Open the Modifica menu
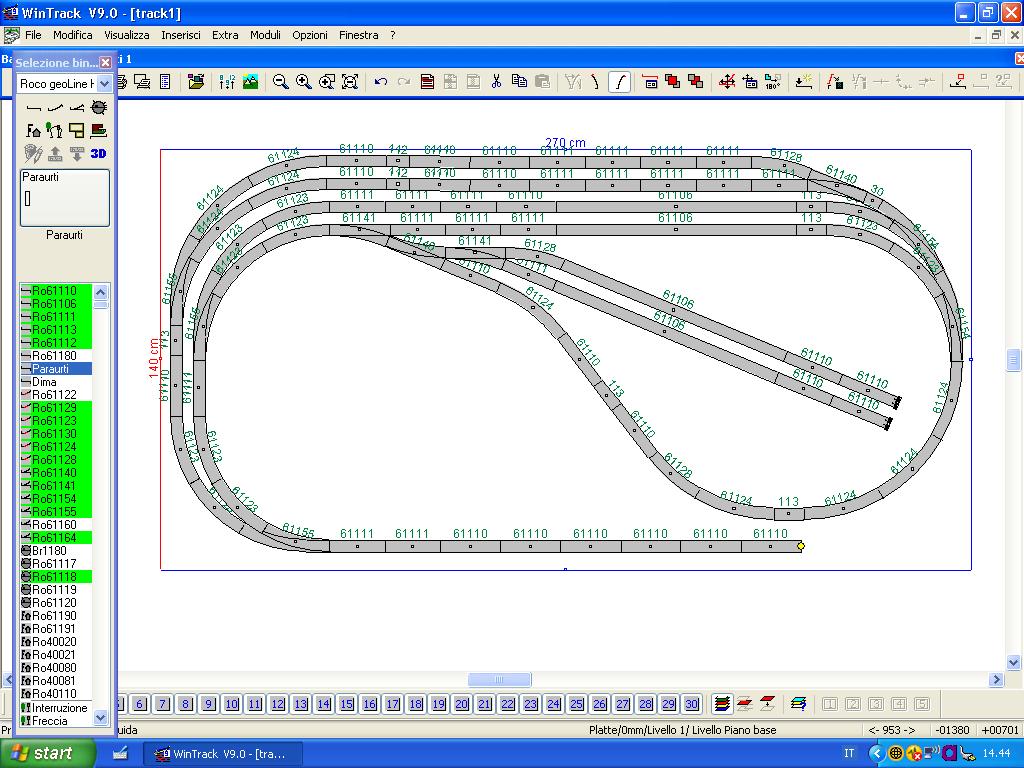This screenshot has height=768, width=1024. pyautogui.click(x=72, y=35)
